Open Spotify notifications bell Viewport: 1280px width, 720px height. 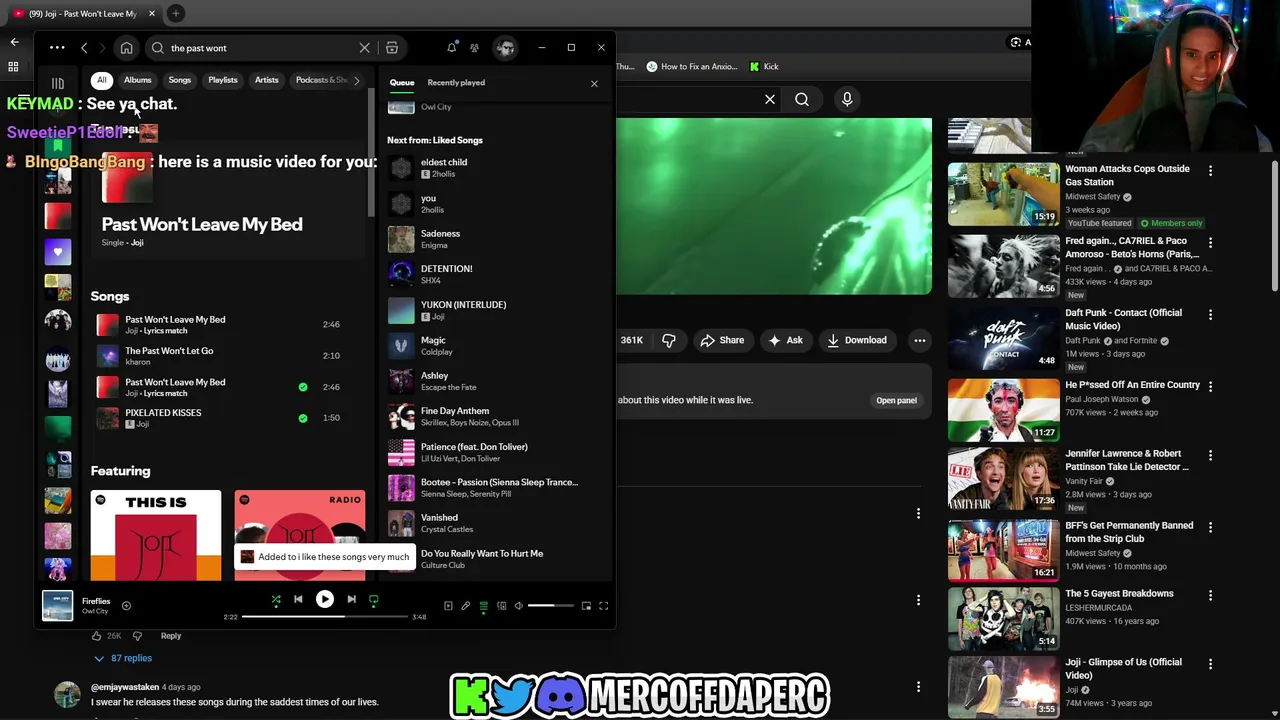click(x=452, y=48)
